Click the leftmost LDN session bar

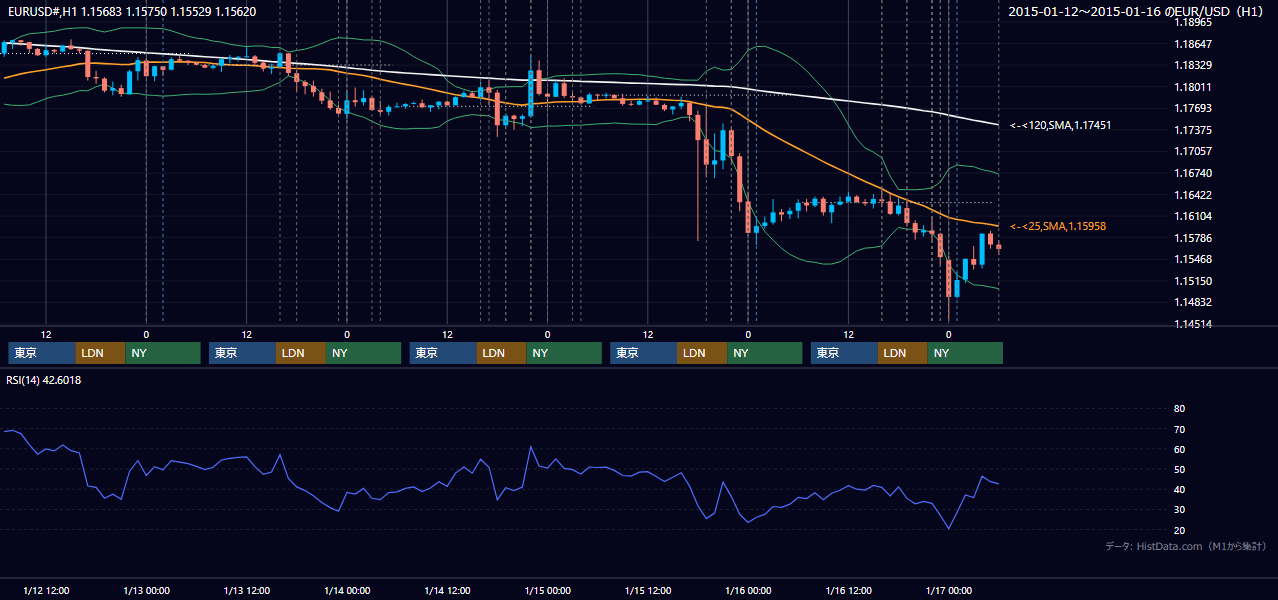click(x=100, y=353)
